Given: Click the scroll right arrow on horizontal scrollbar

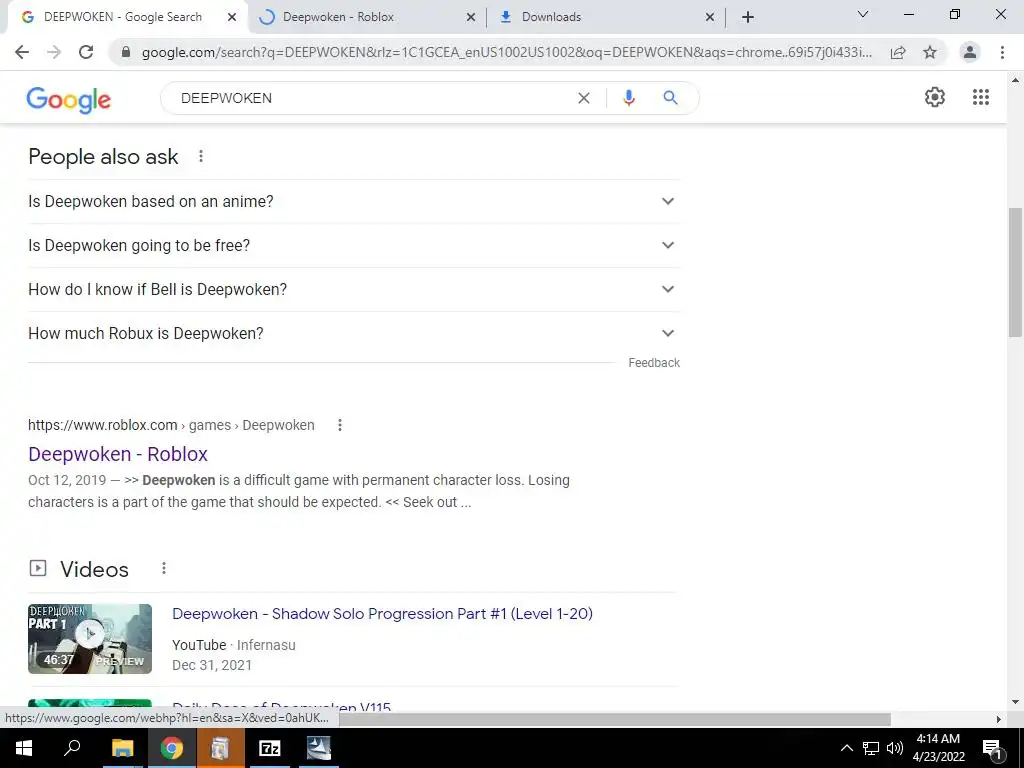Looking at the screenshot, I should click(999, 719).
